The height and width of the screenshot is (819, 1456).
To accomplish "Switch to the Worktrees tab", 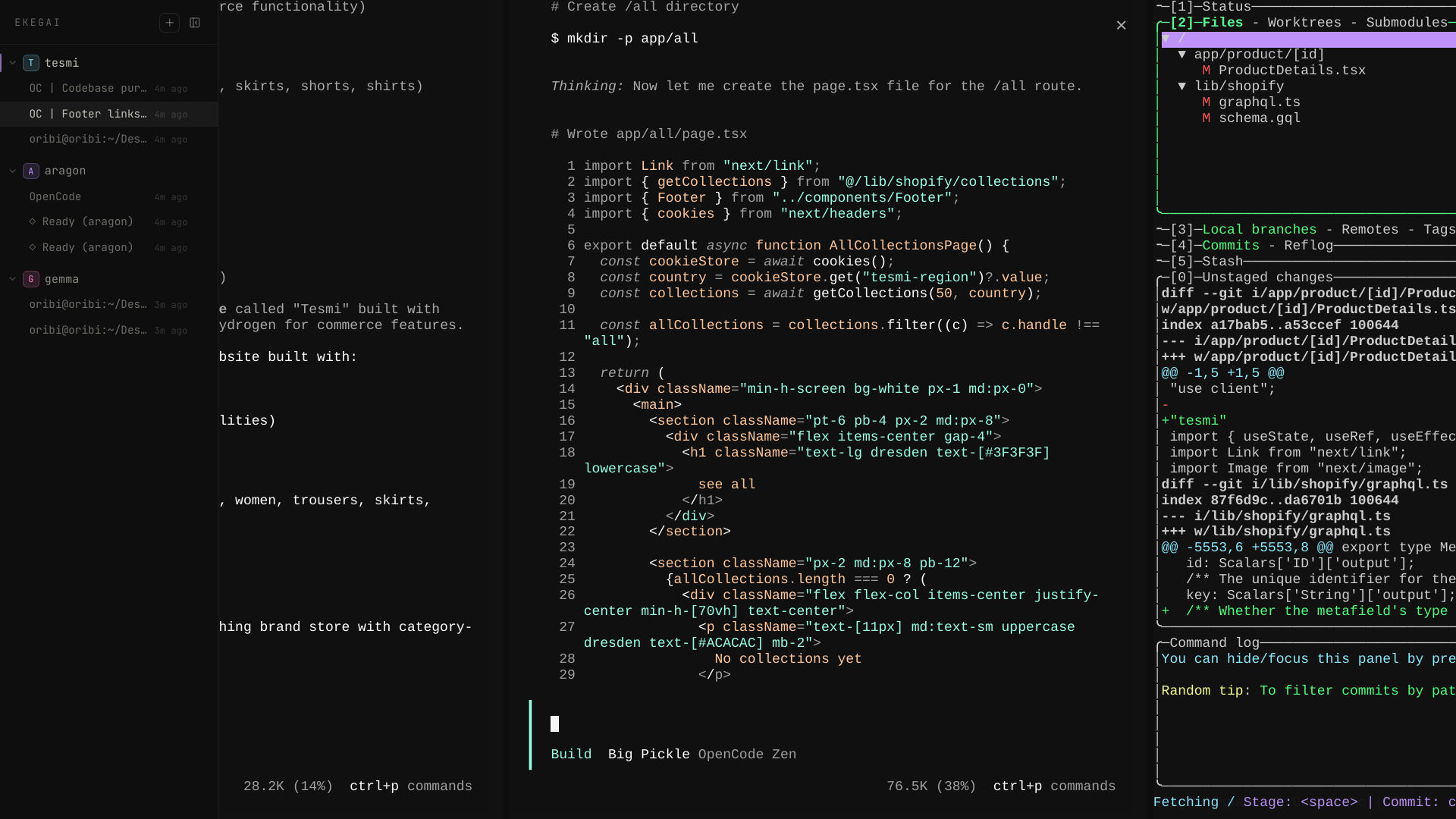I will click(x=1304, y=23).
